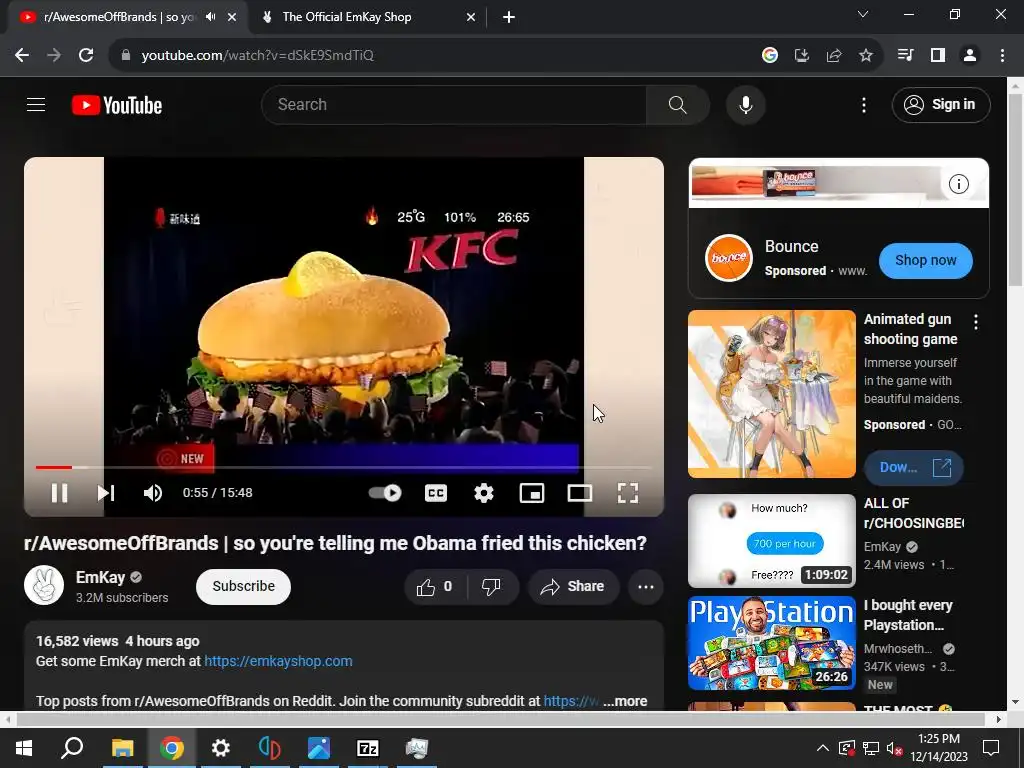Screen dimensions: 1024x768
Task: Reload the page
Action: point(86,56)
